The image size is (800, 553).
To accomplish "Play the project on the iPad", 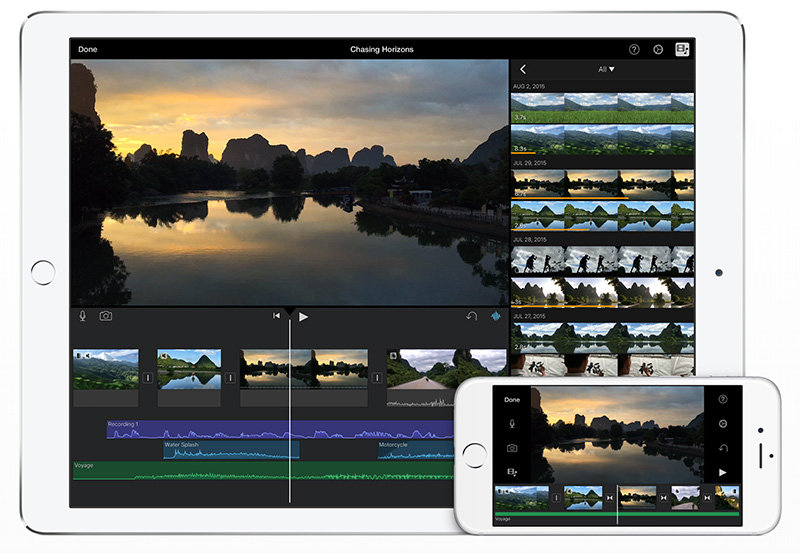I will pos(304,316).
